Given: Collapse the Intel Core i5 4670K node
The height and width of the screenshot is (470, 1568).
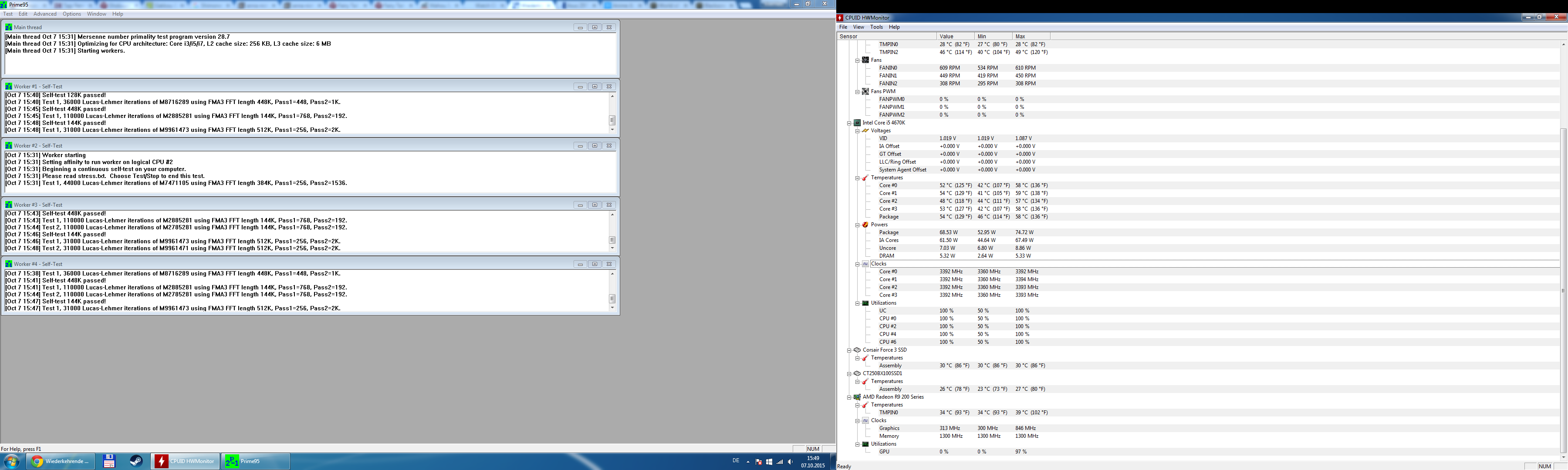Looking at the screenshot, I should [849, 123].
